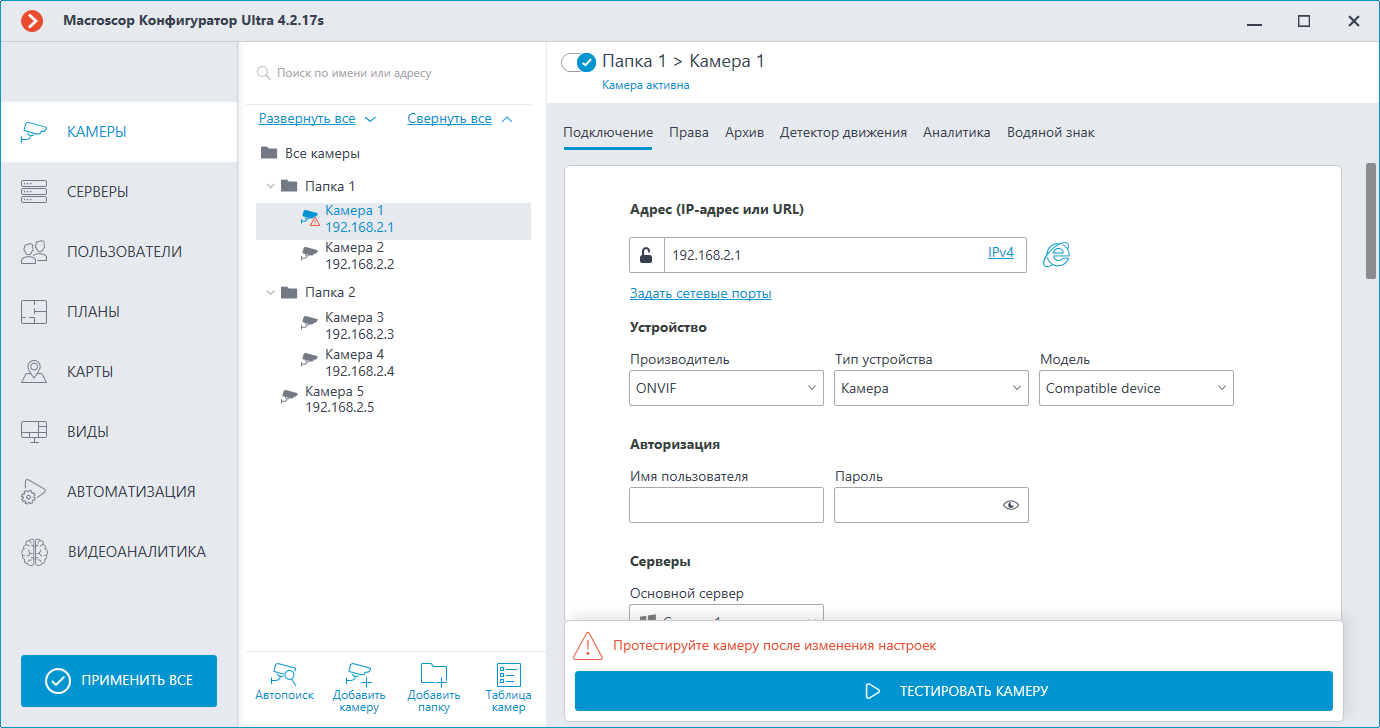Click the IPv4 link

pyautogui.click(x=1001, y=253)
